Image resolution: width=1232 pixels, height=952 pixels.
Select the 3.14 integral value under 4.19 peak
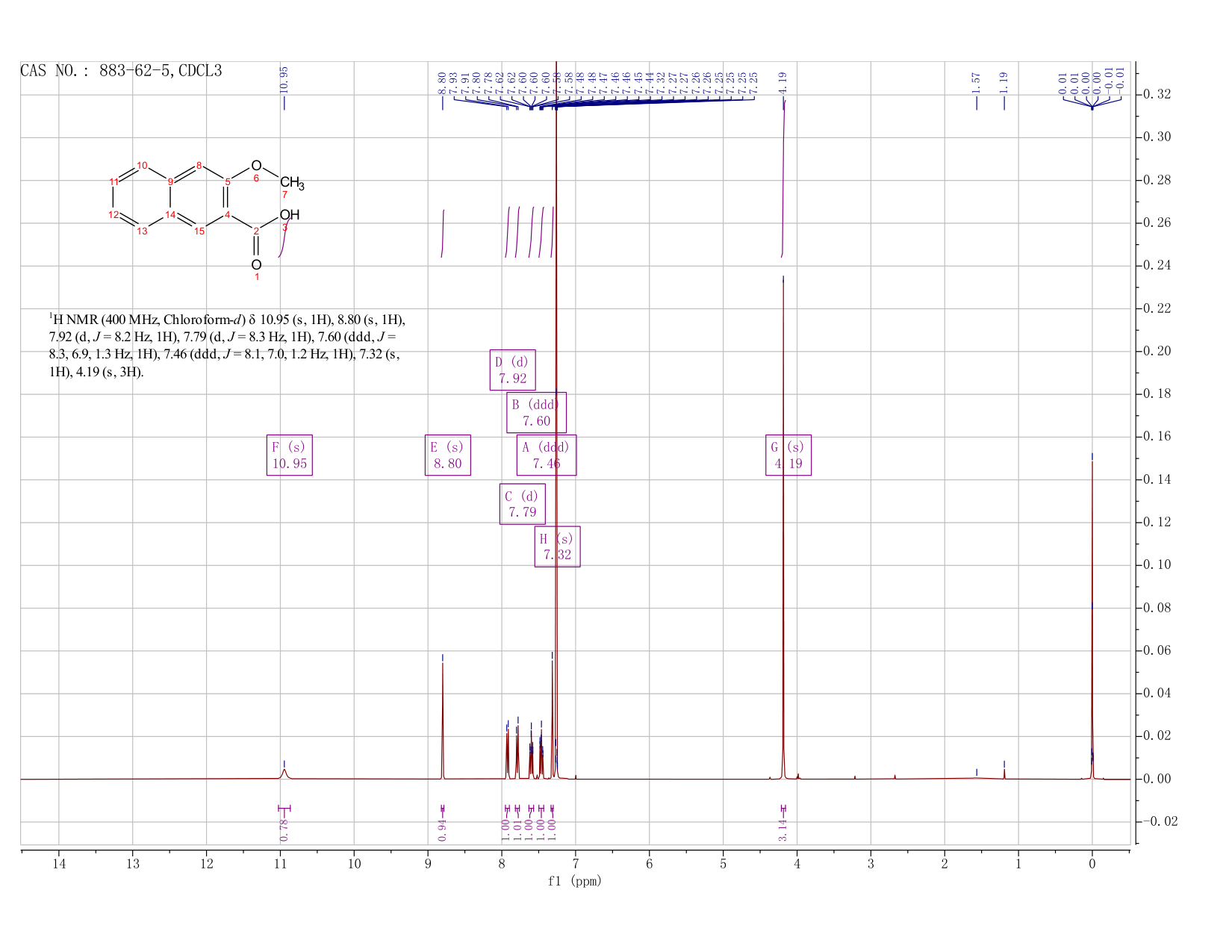(x=783, y=829)
